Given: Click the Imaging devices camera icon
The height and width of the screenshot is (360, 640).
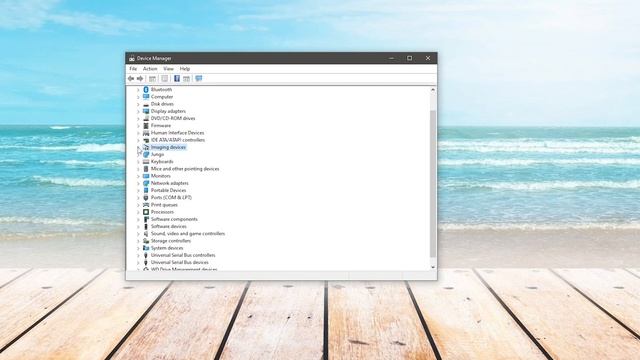Looking at the screenshot, I should point(146,147).
